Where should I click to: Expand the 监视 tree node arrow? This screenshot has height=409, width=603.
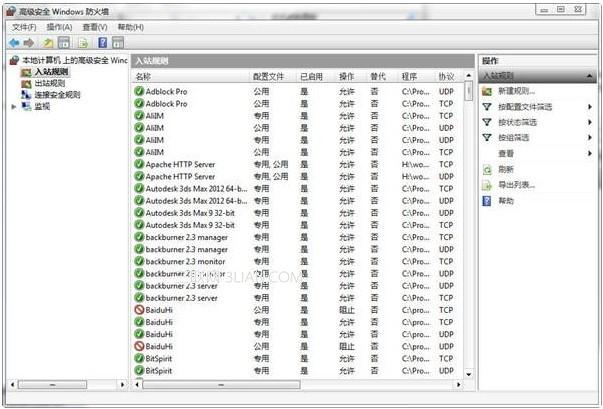14,106
